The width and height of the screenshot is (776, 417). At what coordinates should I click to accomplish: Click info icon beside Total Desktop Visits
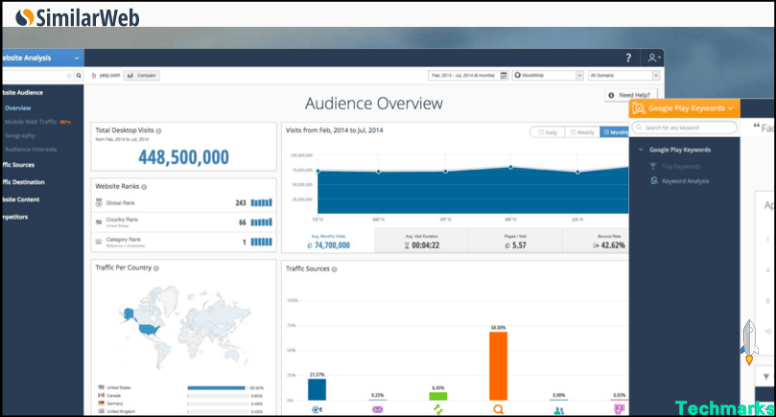(x=160, y=131)
